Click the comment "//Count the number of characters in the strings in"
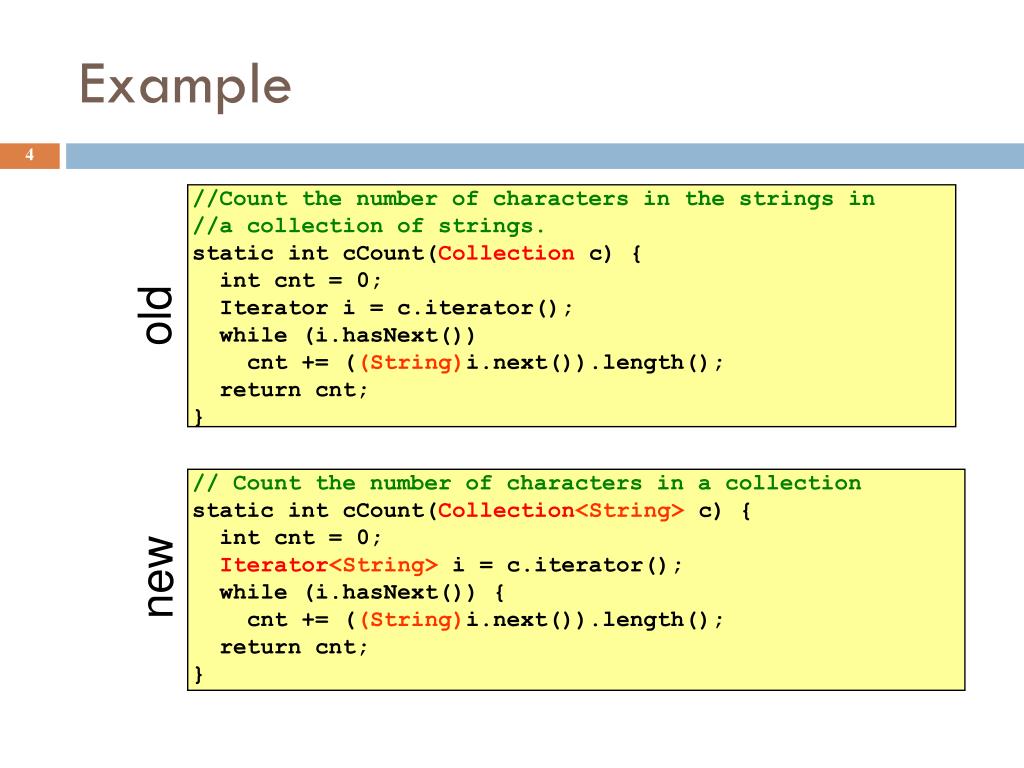The height and width of the screenshot is (768, 1024). coord(534,199)
